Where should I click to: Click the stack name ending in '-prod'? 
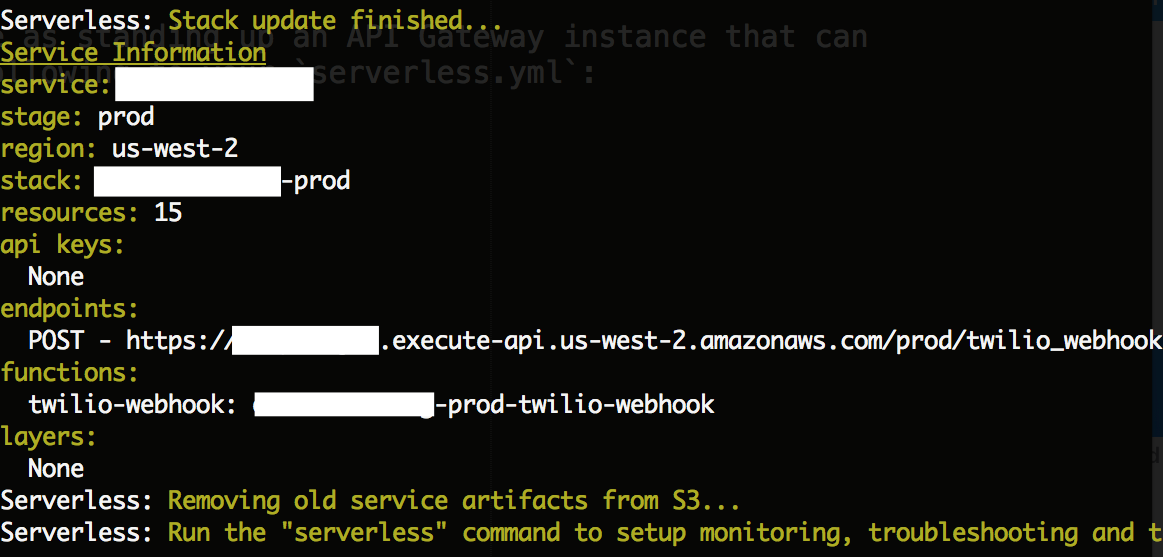tap(222, 181)
